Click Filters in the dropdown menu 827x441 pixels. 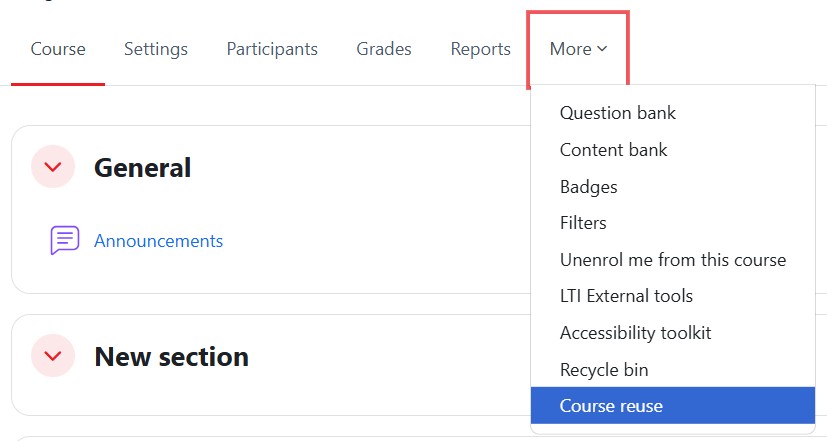coord(583,223)
